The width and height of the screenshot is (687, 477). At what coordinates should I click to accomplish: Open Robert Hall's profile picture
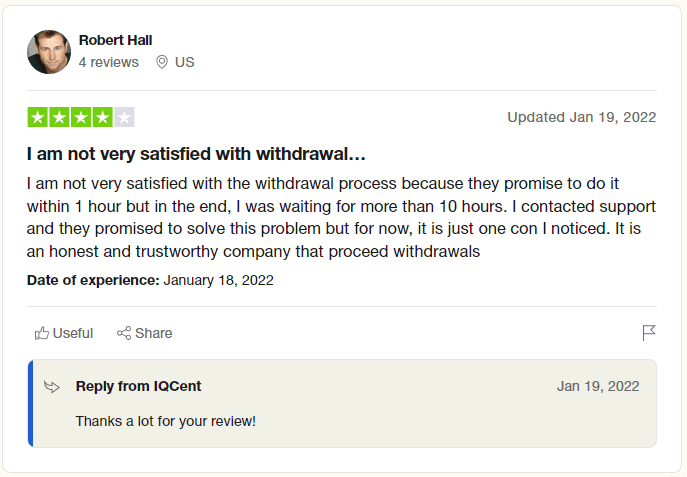49,52
